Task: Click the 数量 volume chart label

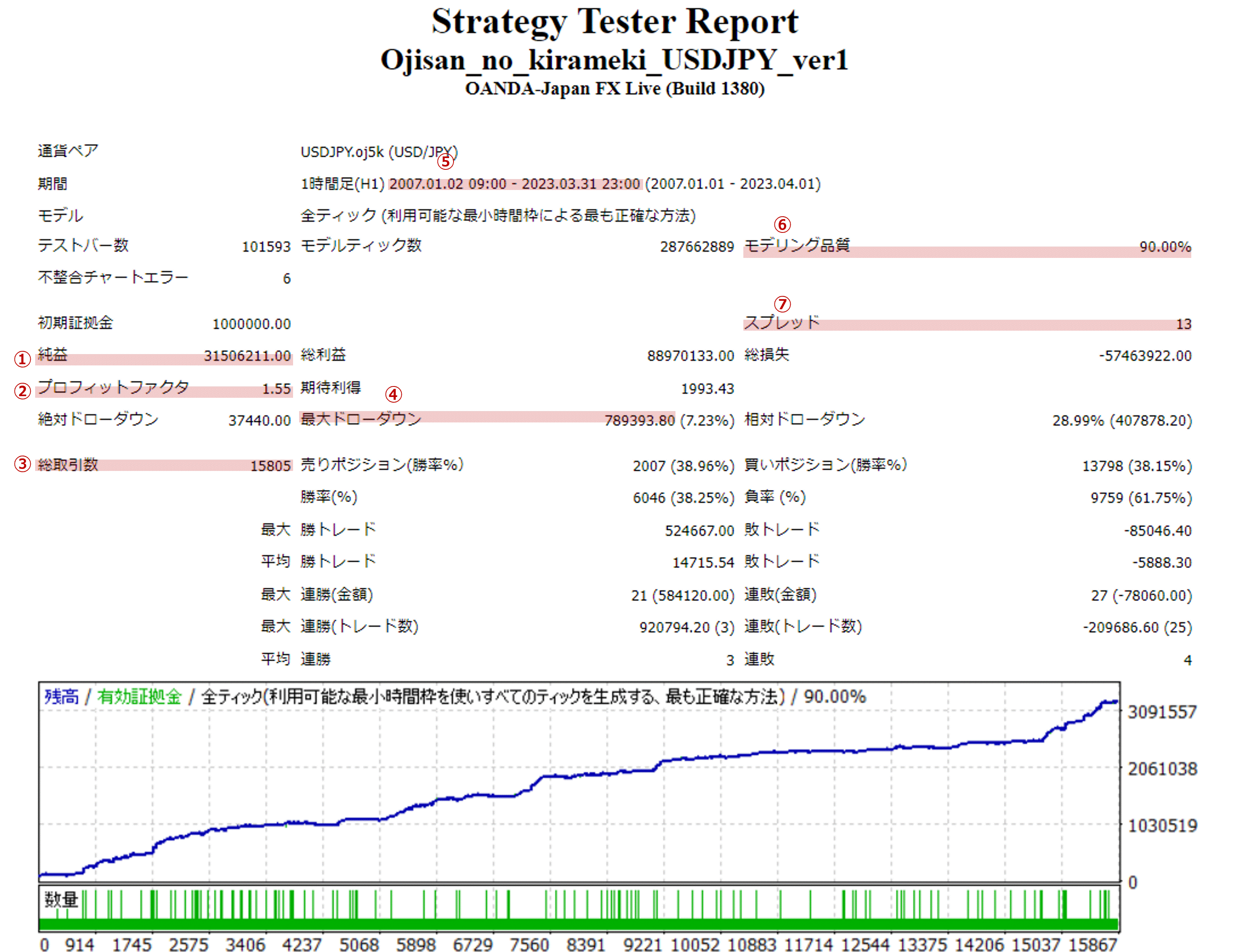Action: pyautogui.click(x=61, y=899)
